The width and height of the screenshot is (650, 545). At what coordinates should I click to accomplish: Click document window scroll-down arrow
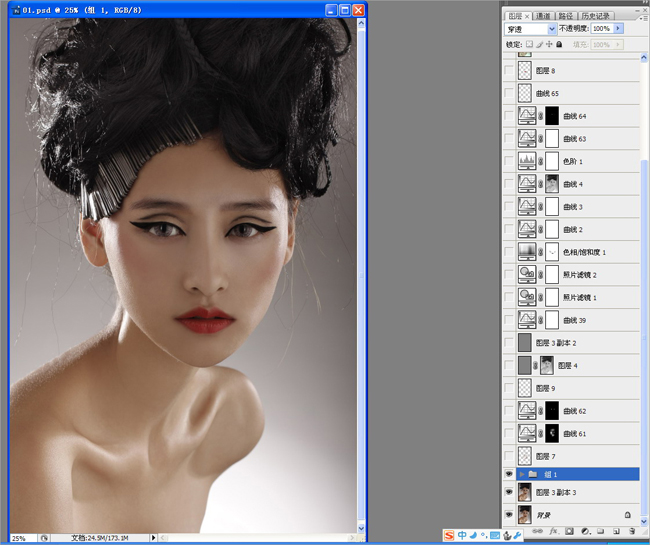click(x=361, y=528)
